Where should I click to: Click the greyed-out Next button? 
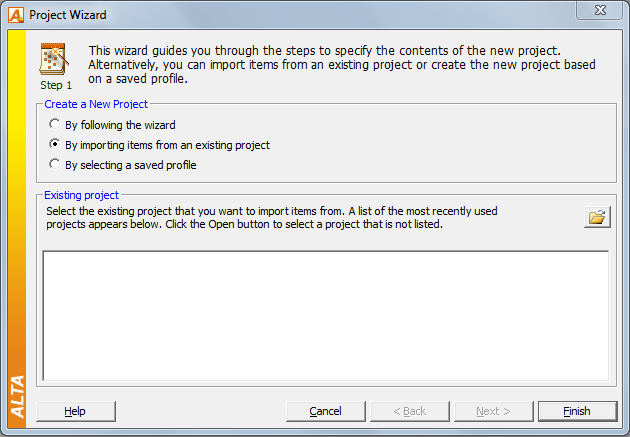[x=494, y=411]
